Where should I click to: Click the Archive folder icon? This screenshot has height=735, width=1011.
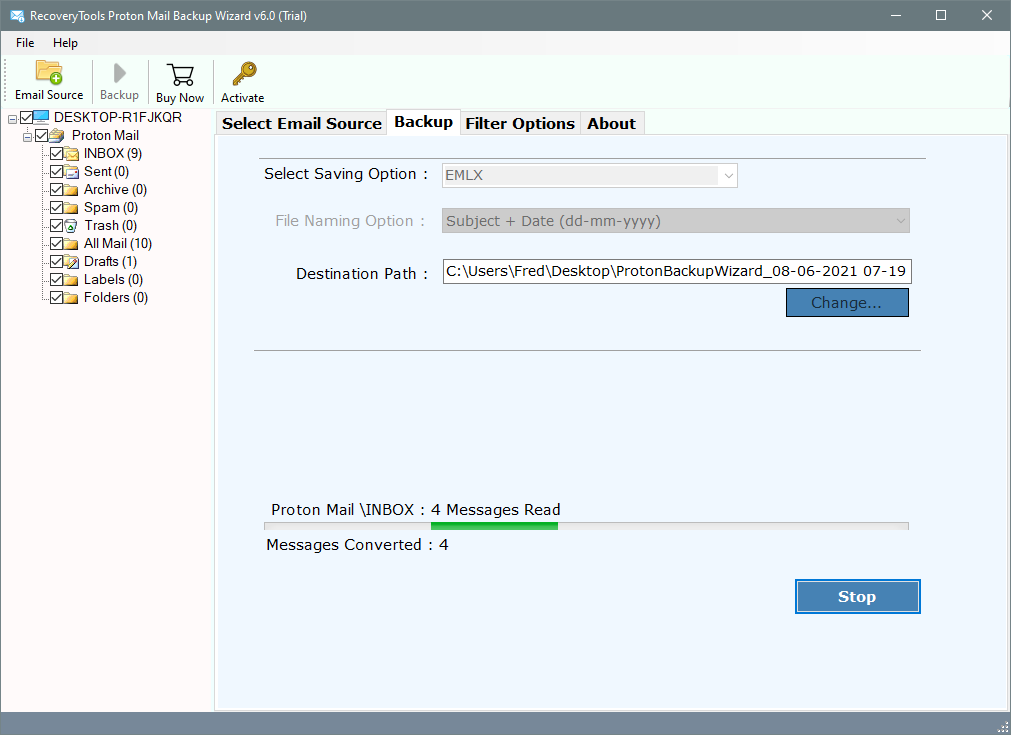[x=72, y=190]
